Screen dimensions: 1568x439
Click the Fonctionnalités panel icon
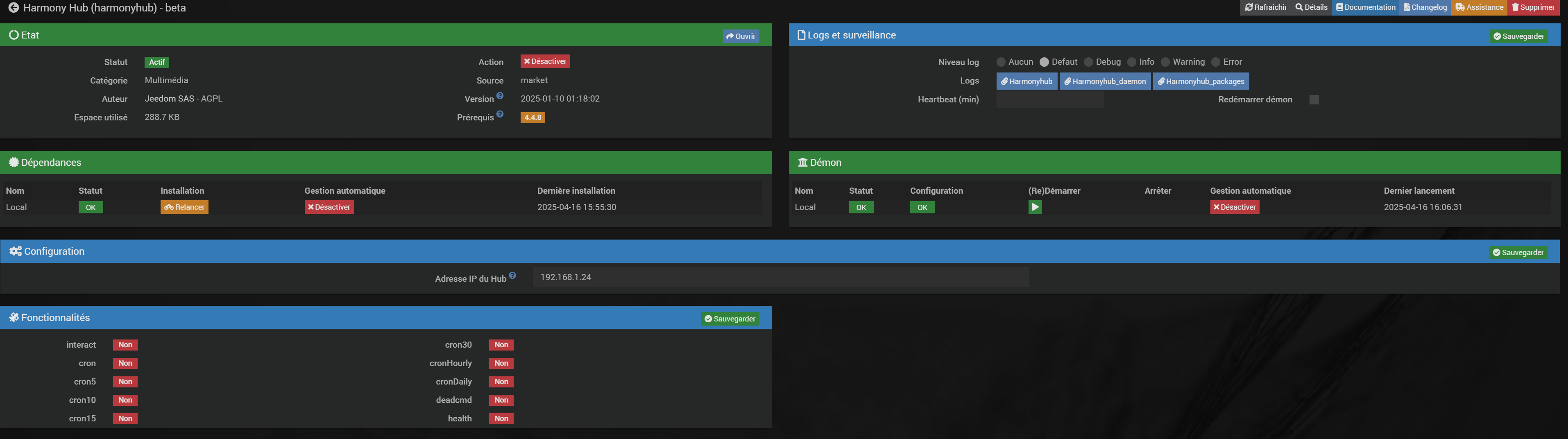(x=14, y=317)
